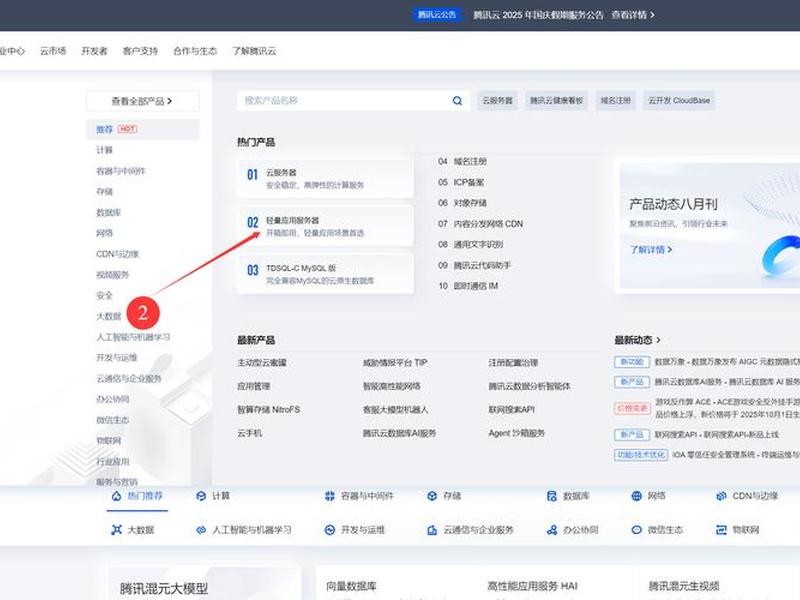Click the 存储 cube icon
Viewport: 800px width, 600px height.
click(x=432, y=496)
